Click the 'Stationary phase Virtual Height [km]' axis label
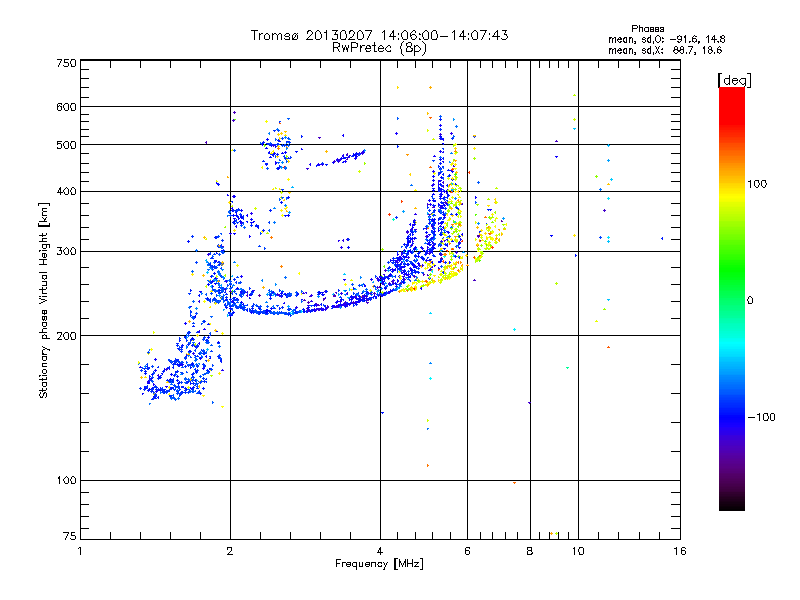 tap(44, 300)
